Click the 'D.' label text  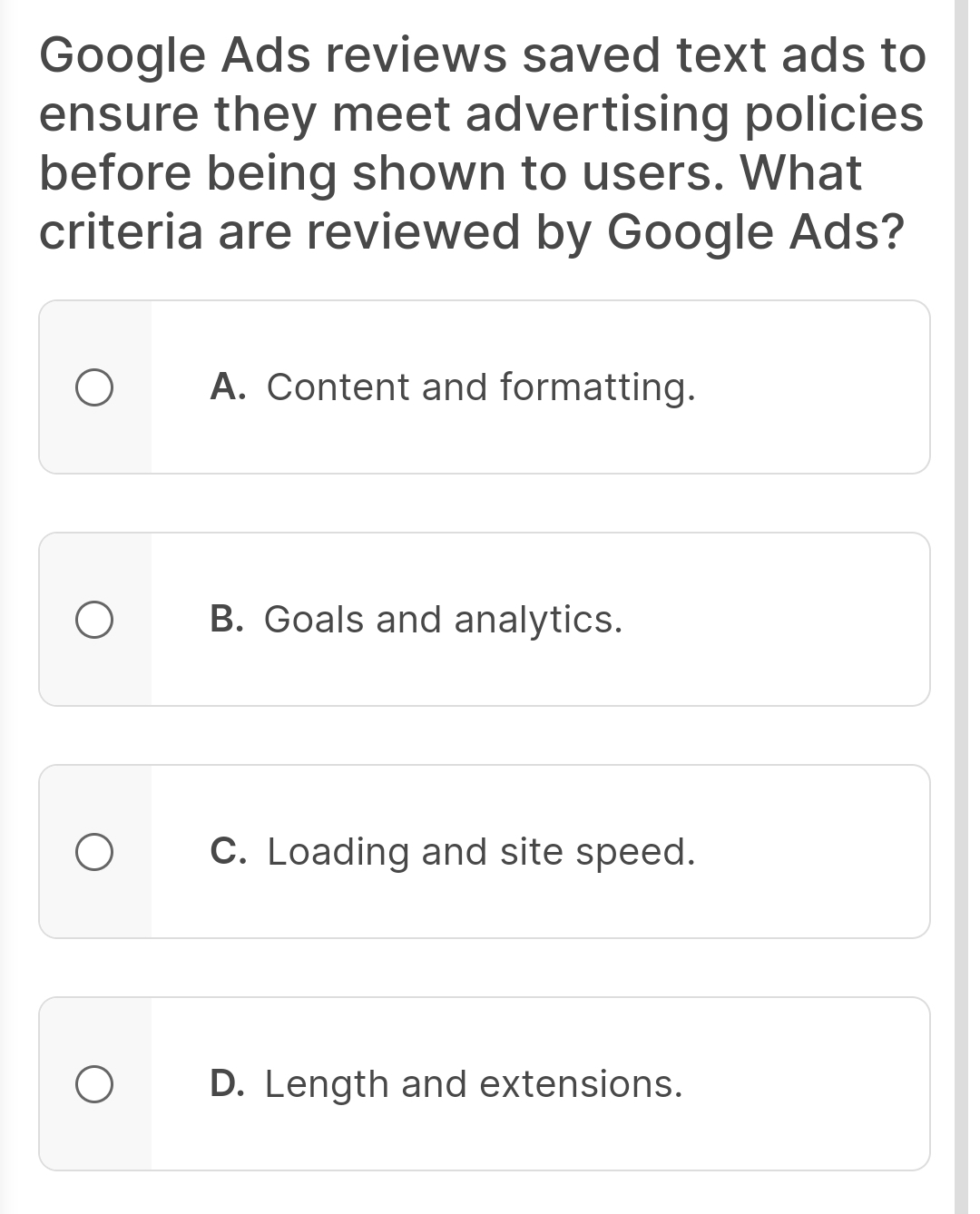pos(229,1083)
